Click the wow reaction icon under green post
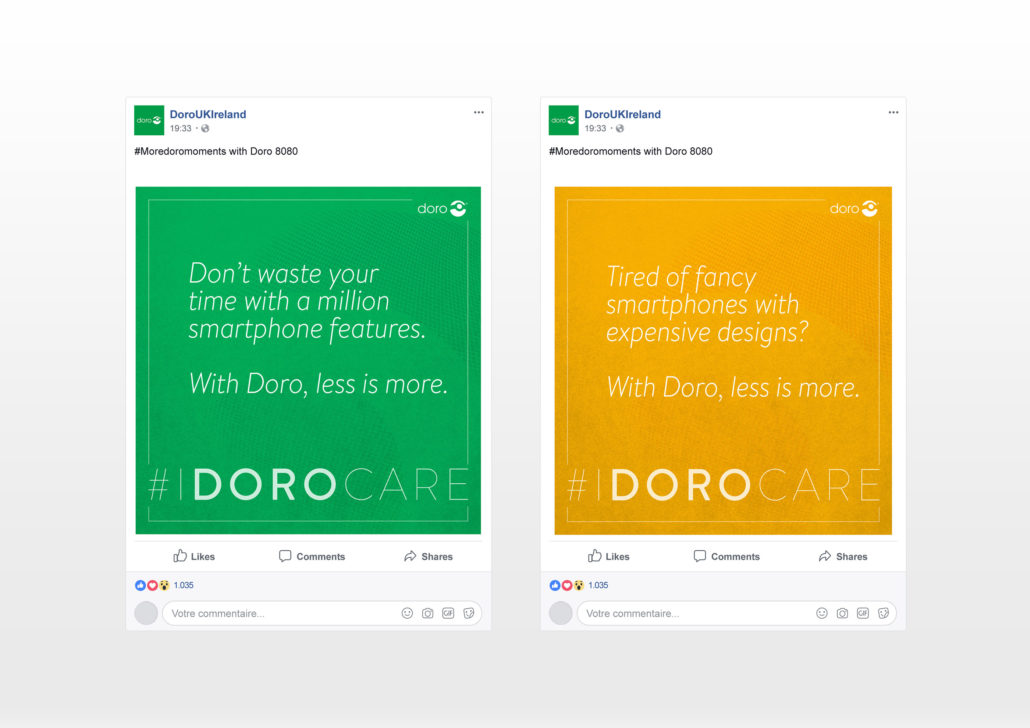This screenshot has height=728, width=1030. coord(164,585)
